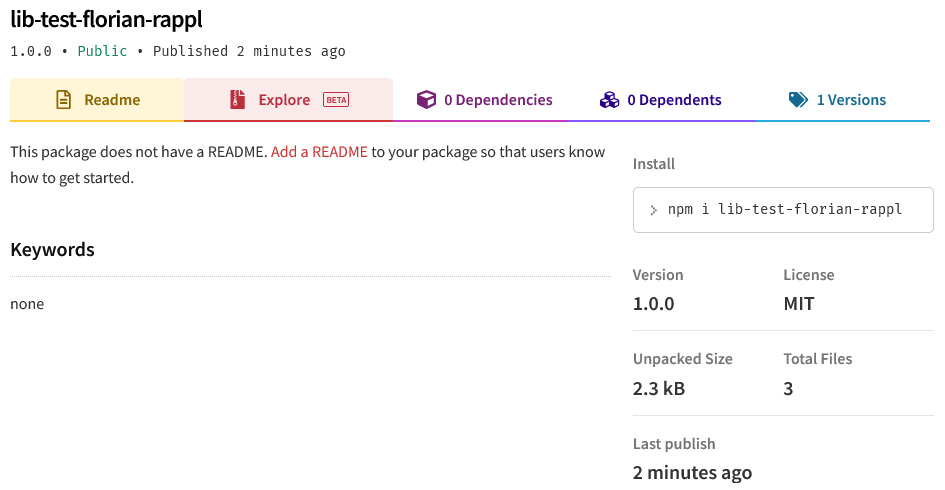Switch to the Explore tab label
Screen dimensions: 945x490
(284, 100)
